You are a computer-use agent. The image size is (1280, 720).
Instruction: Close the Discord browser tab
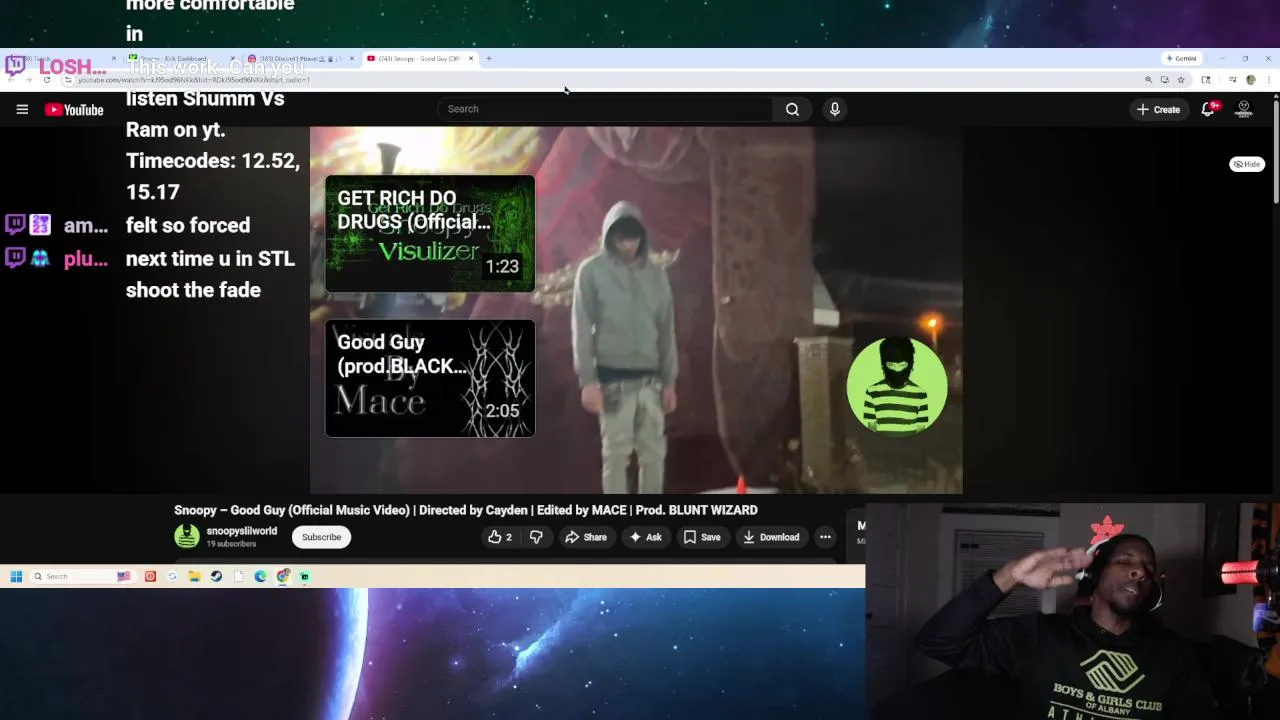[352, 59]
